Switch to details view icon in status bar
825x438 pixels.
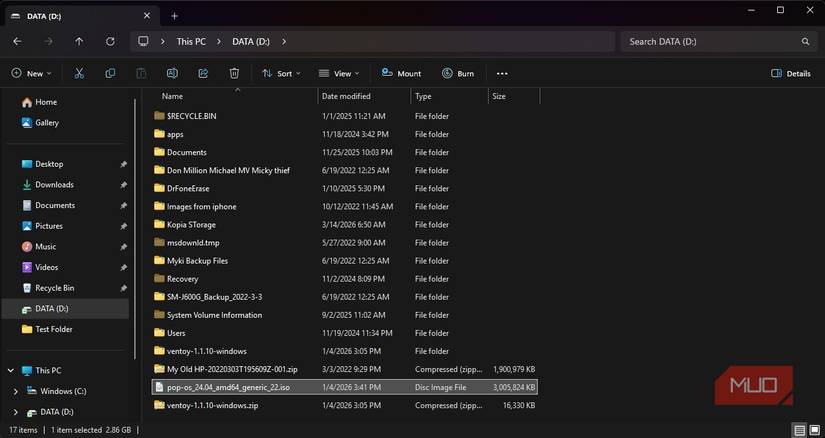coord(799,430)
